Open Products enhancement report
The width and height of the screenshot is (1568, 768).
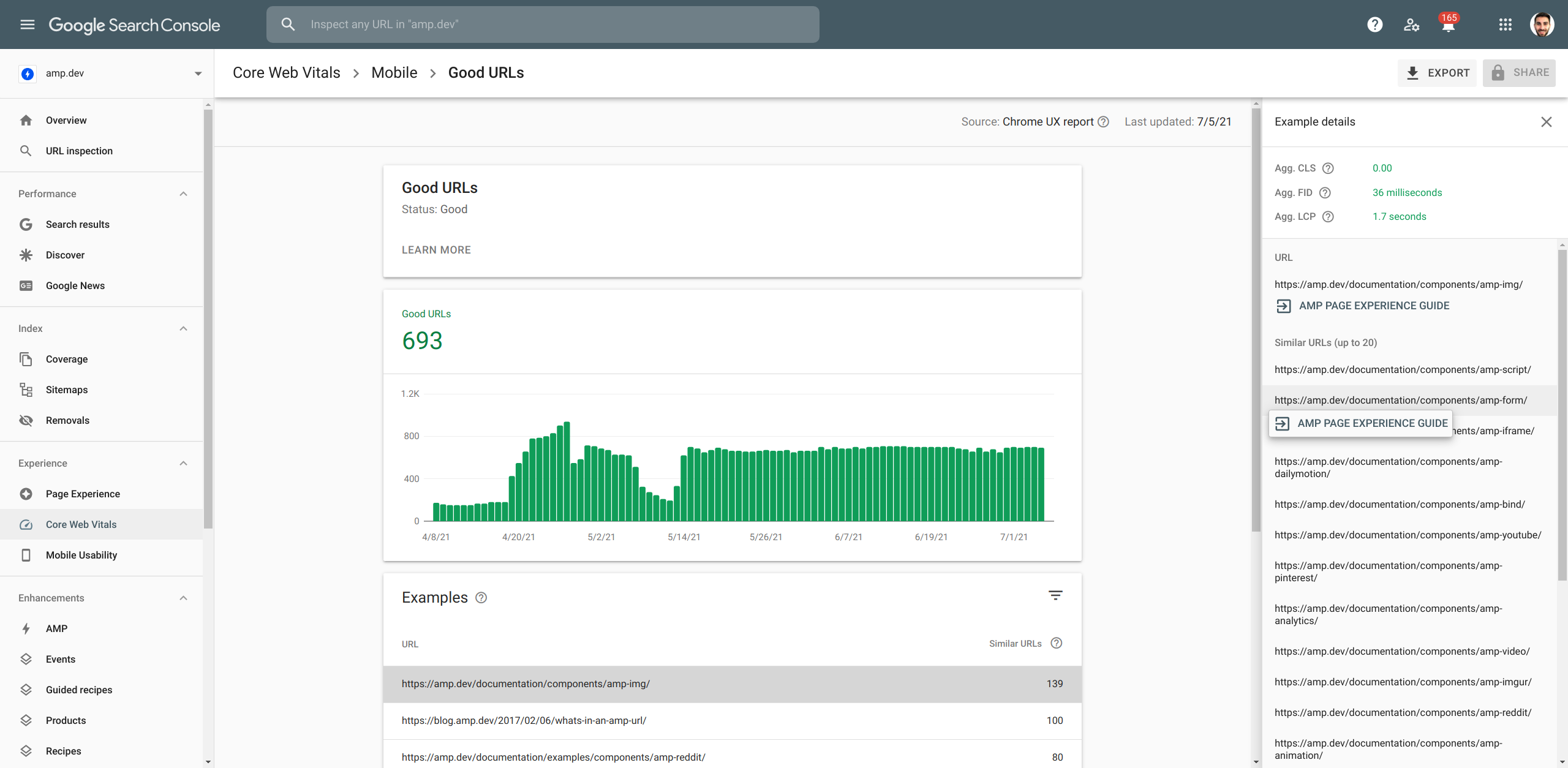pos(101,720)
